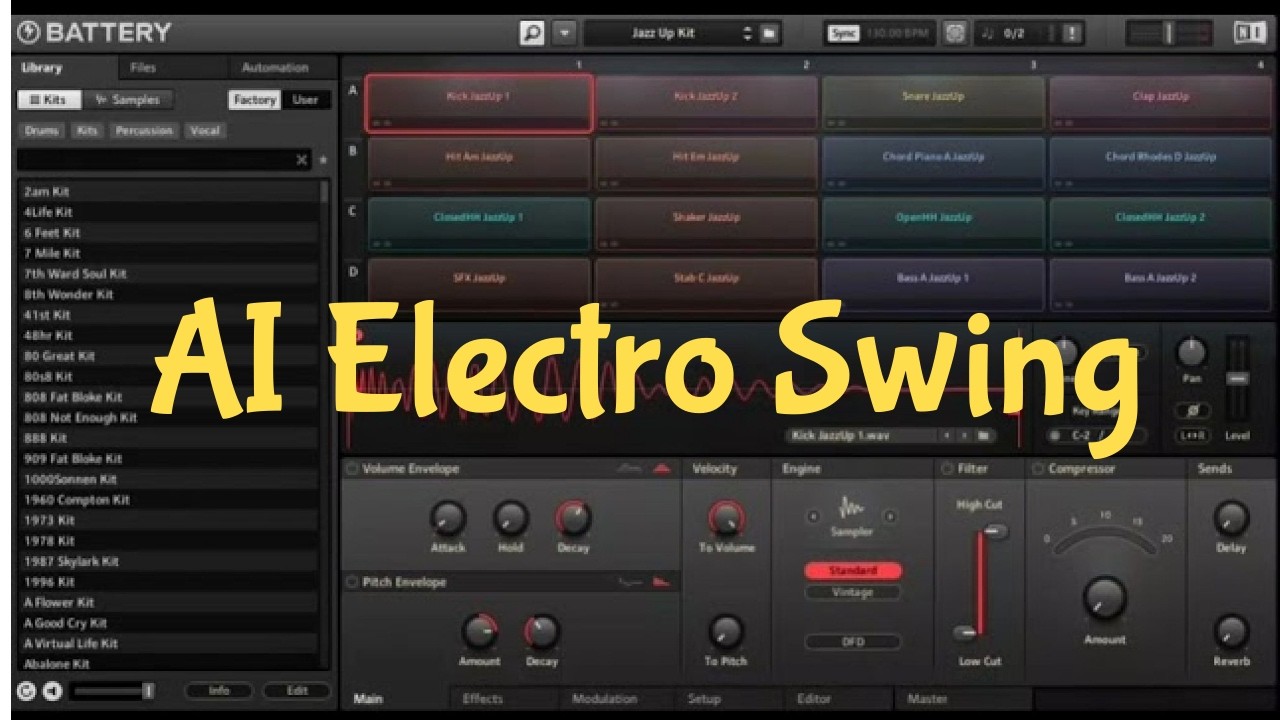Select A Good Cry Kit
This screenshot has width=1280, height=720.
click(x=168, y=623)
